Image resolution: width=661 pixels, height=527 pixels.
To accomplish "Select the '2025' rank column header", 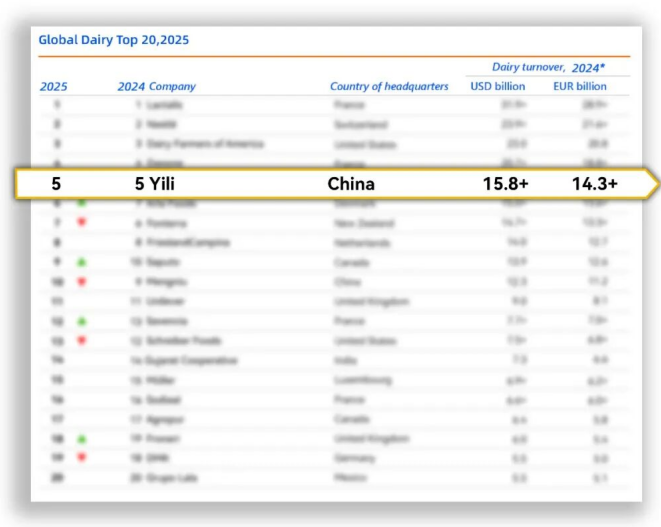I will click(x=54, y=86).
